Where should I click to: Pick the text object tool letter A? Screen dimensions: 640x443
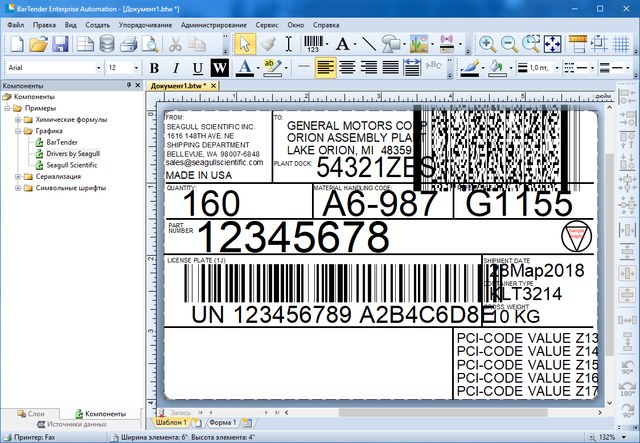(x=342, y=44)
